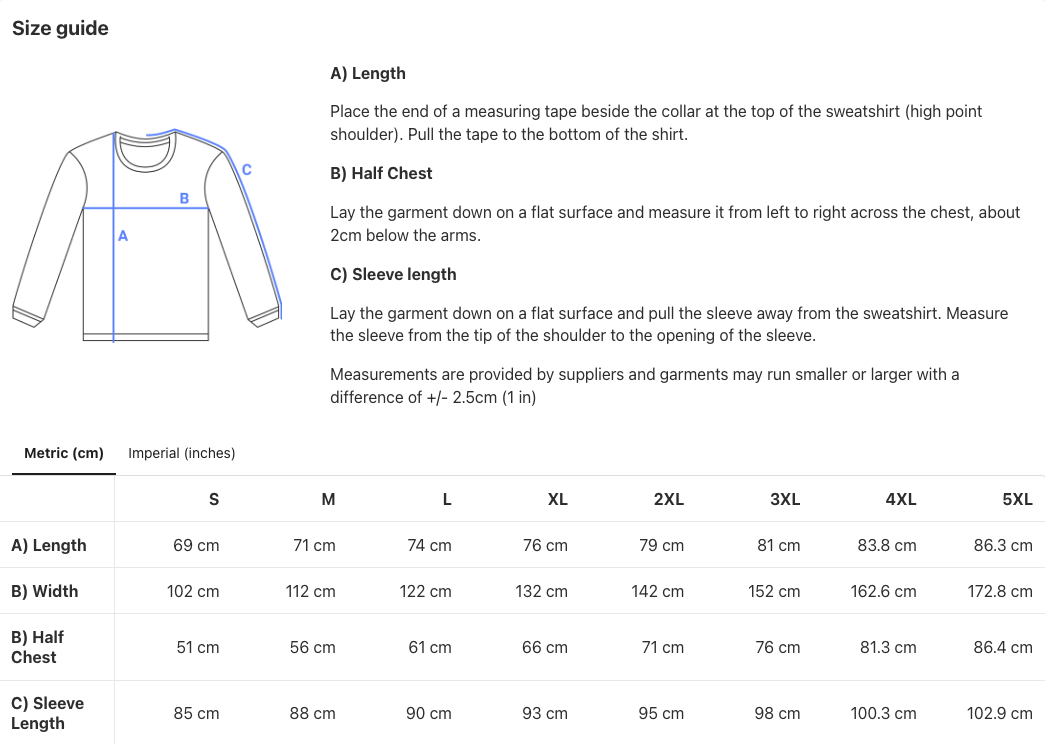Click the A) Length instructions heading
Image resolution: width=1045 pixels, height=744 pixels.
point(368,73)
